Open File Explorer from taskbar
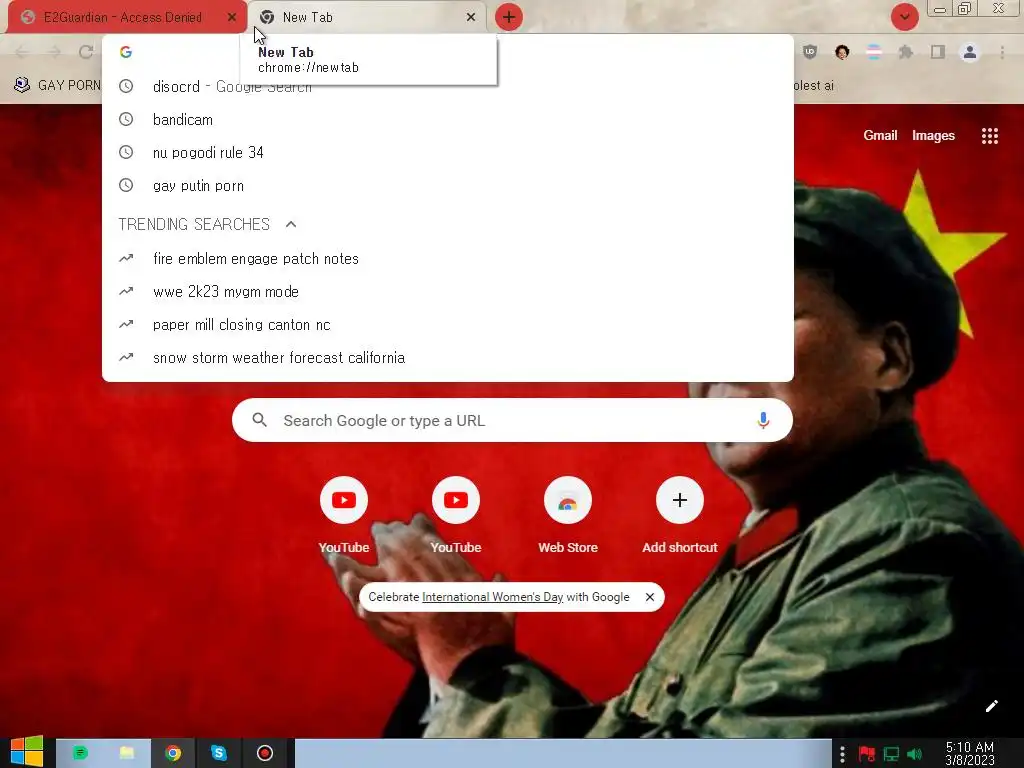Screen dimensions: 1024x768 127,754
